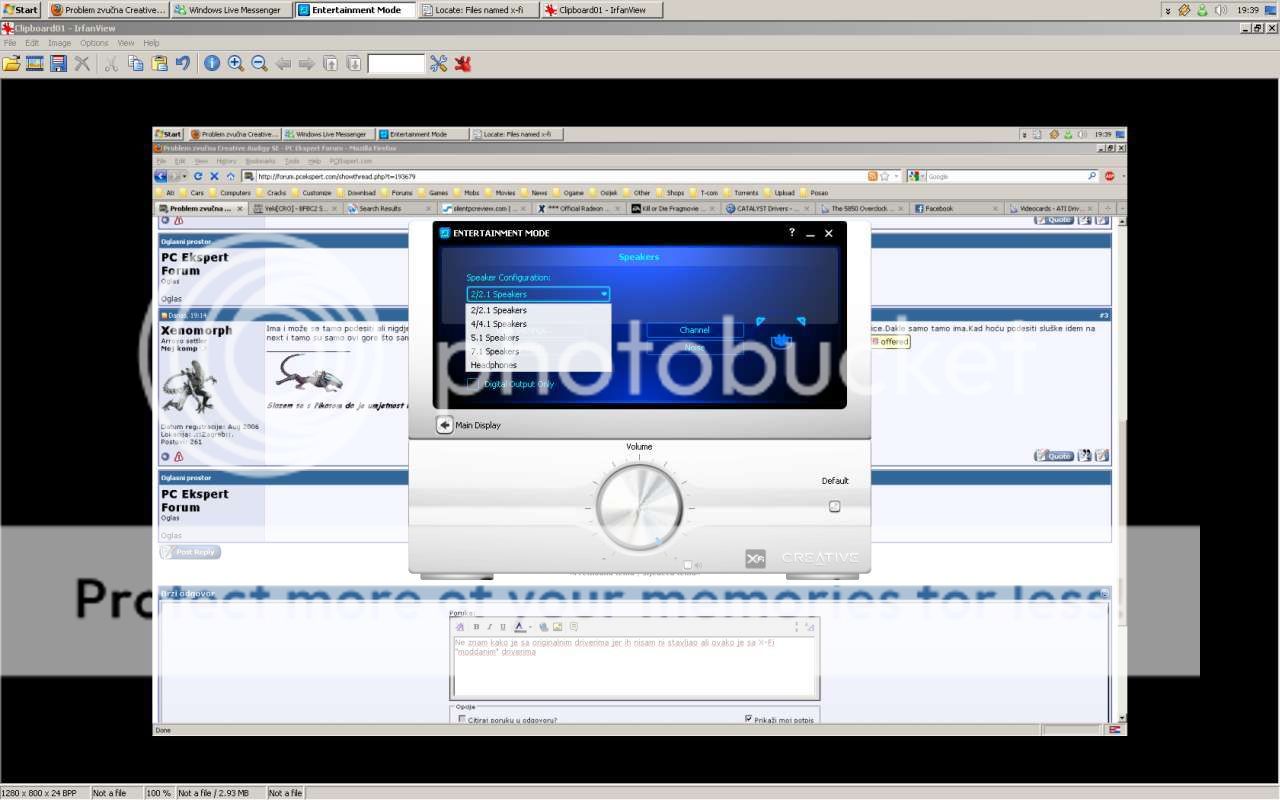Zoom out using the magnifier minus icon
1280x800 pixels.
pyautogui.click(x=259, y=63)
